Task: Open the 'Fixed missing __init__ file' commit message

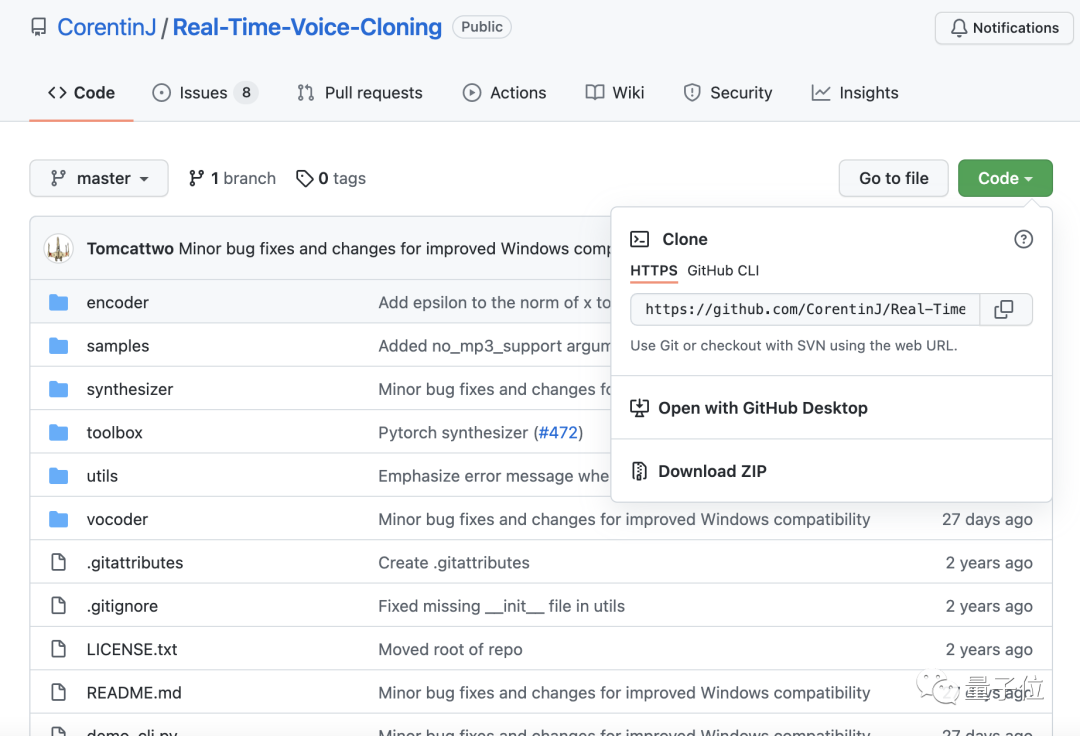Action: 501,606
